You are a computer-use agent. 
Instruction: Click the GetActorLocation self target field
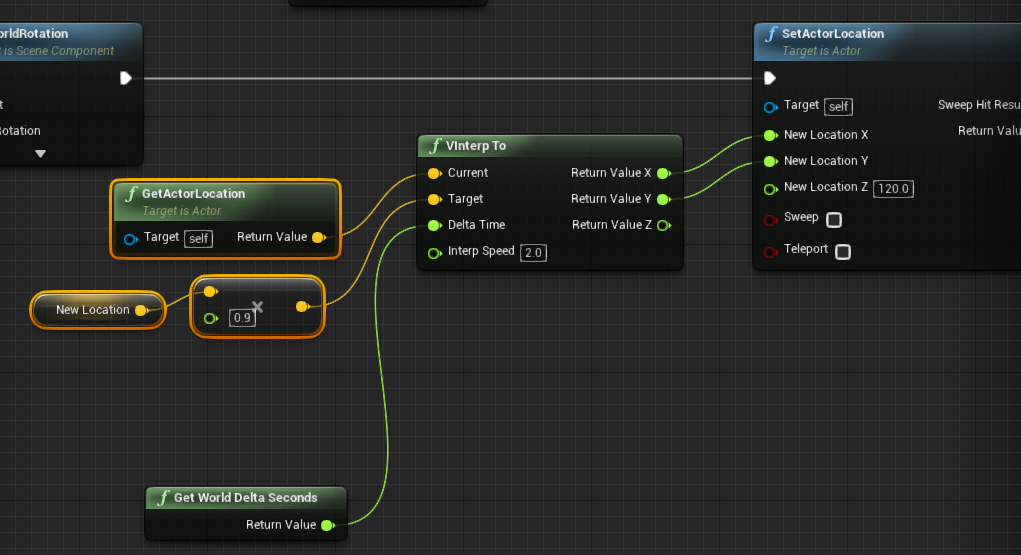click(x=199, y=239)
